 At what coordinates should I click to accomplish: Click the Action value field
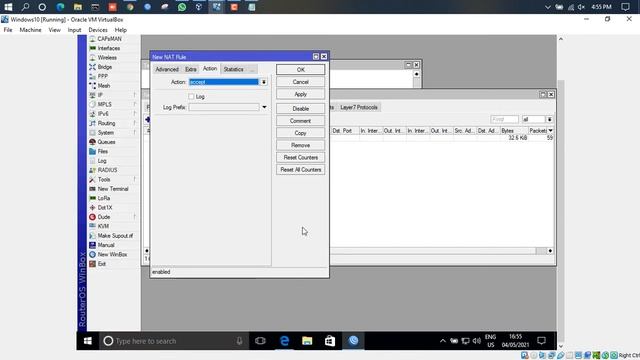pos(224,82)
